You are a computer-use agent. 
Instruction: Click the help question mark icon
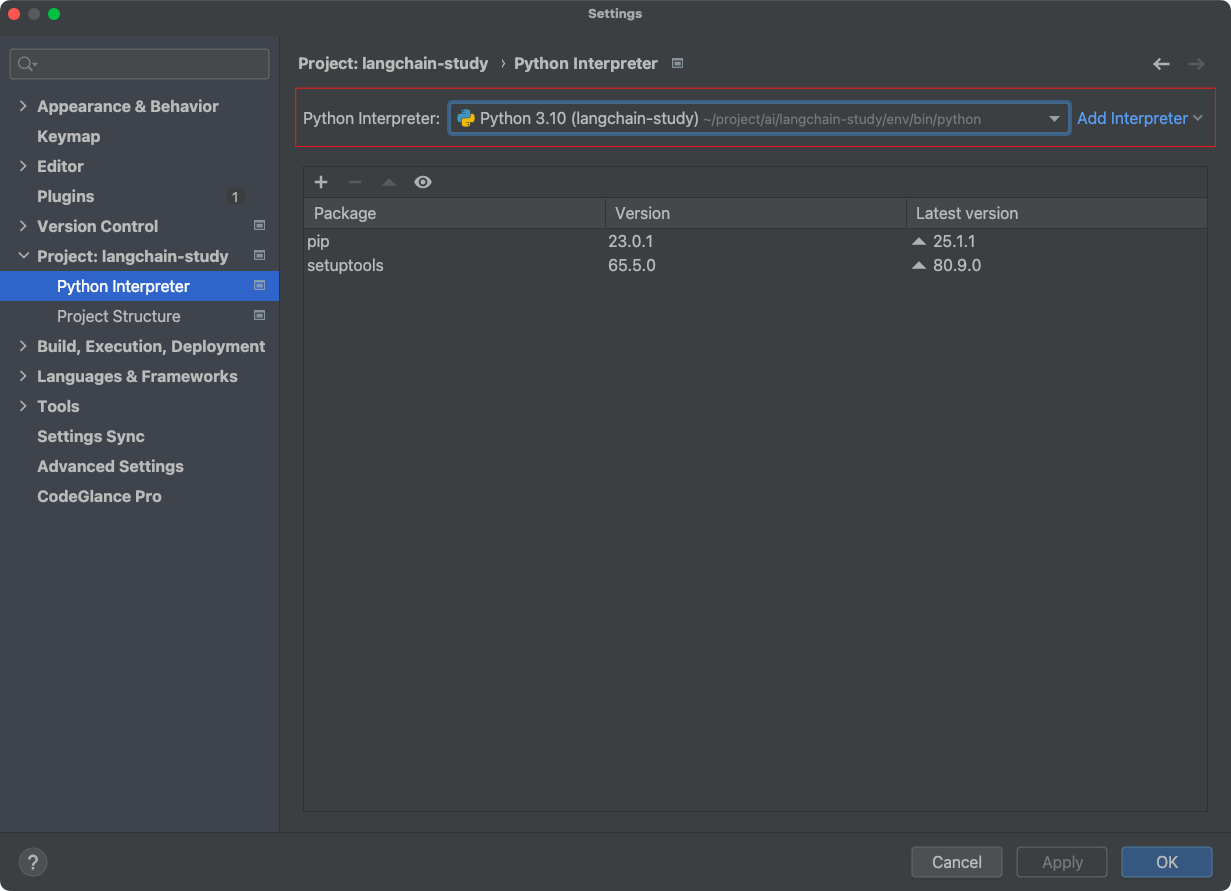click(32, 861)
